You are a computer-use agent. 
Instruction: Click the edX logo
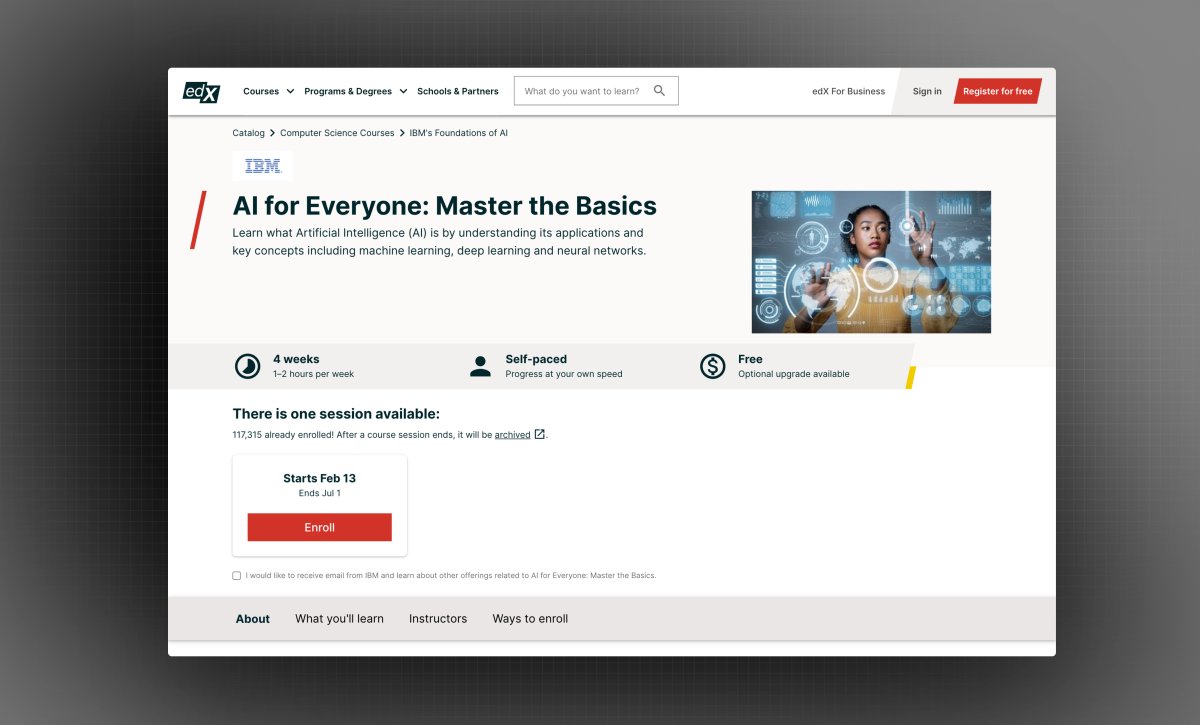201,90
